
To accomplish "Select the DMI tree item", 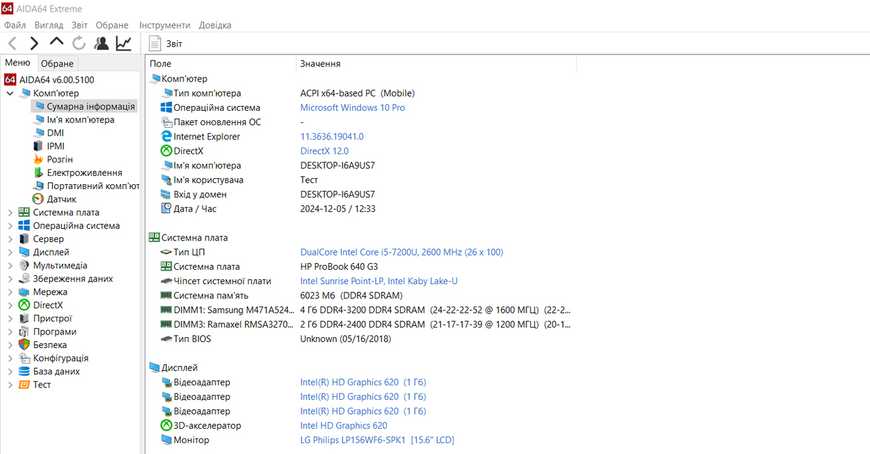I will pos(49,133).
